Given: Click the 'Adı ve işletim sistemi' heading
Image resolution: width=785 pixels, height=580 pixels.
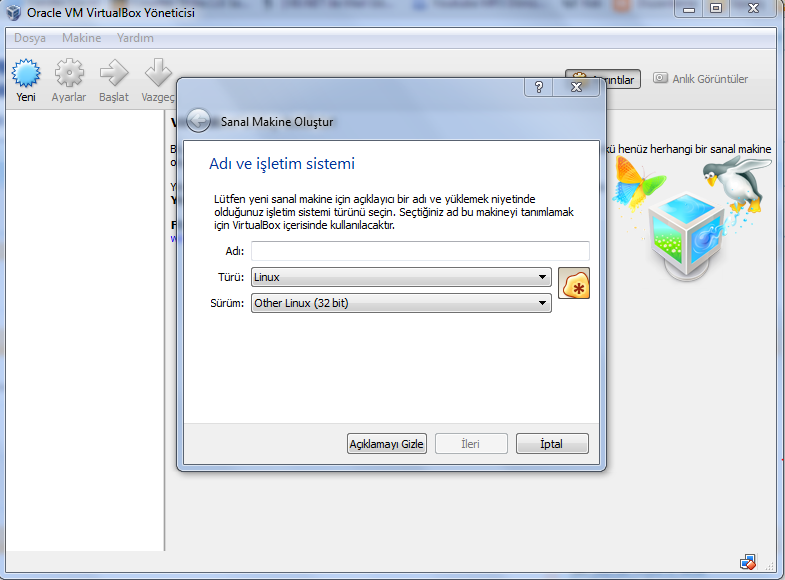Looking at the screenshot, I should pos(282,163).
